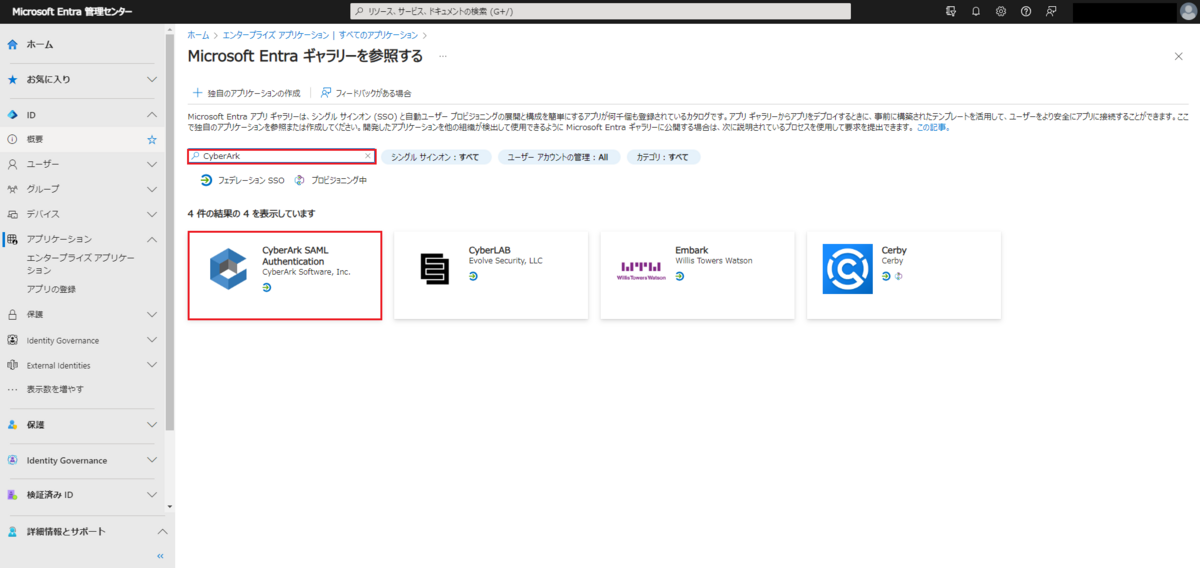This screenshot has height=568, width=1200.
Task: Click the アプリケーション grid icon
Action: click(x=12, y=239)
